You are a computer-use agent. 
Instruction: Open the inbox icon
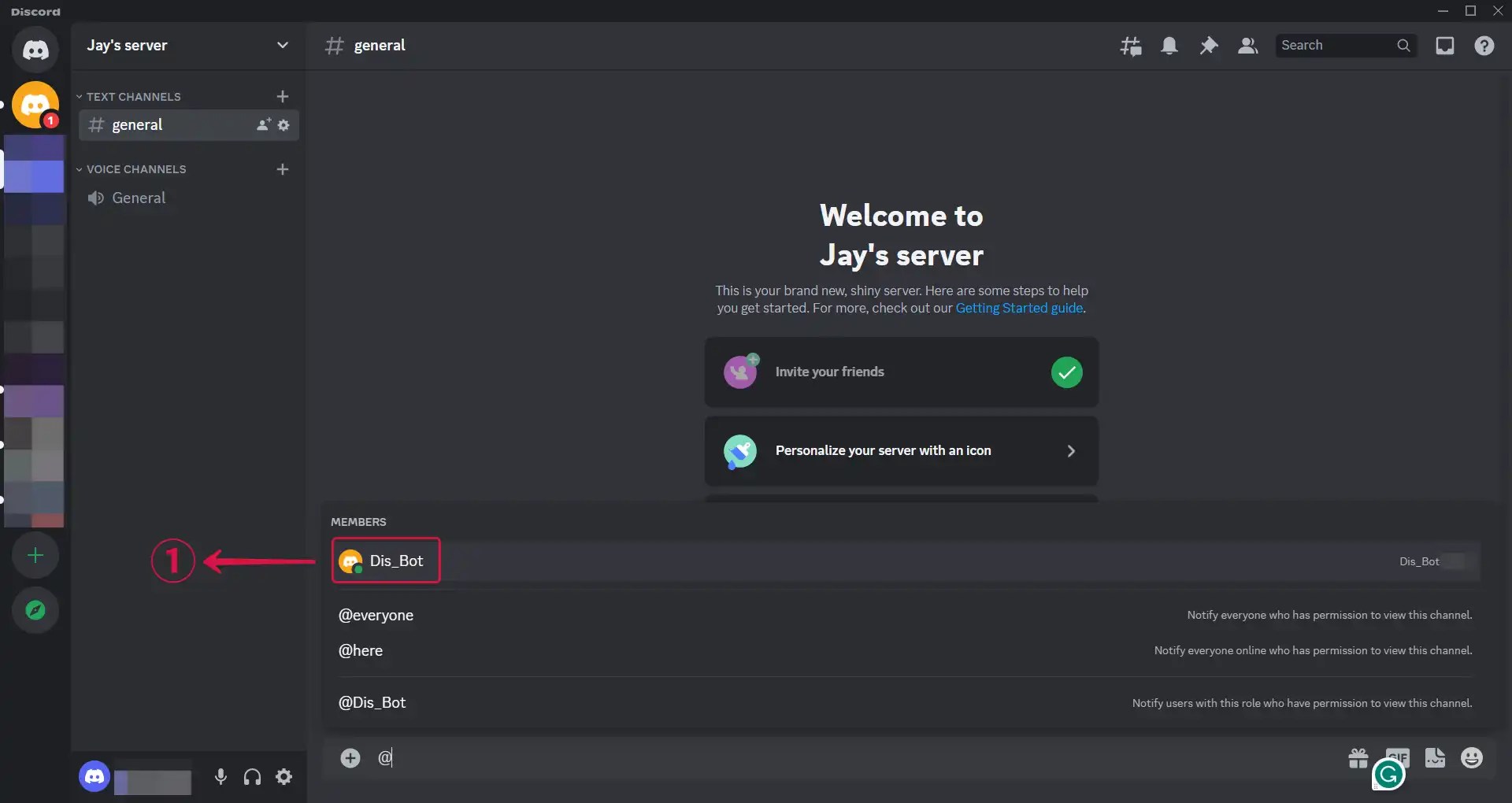click(x=1445, y=46)
